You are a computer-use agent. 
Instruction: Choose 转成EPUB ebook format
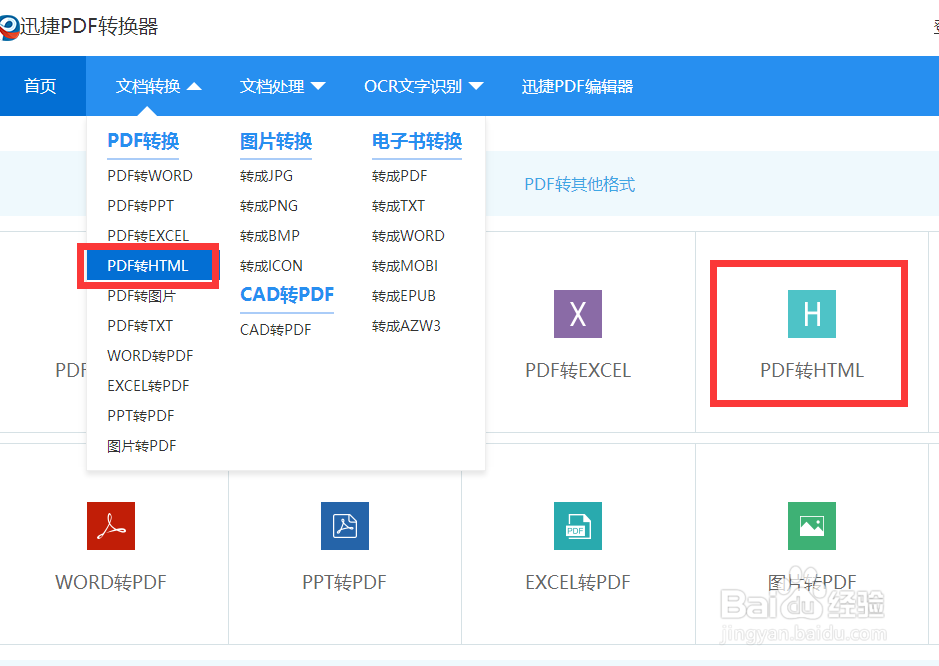404,295
